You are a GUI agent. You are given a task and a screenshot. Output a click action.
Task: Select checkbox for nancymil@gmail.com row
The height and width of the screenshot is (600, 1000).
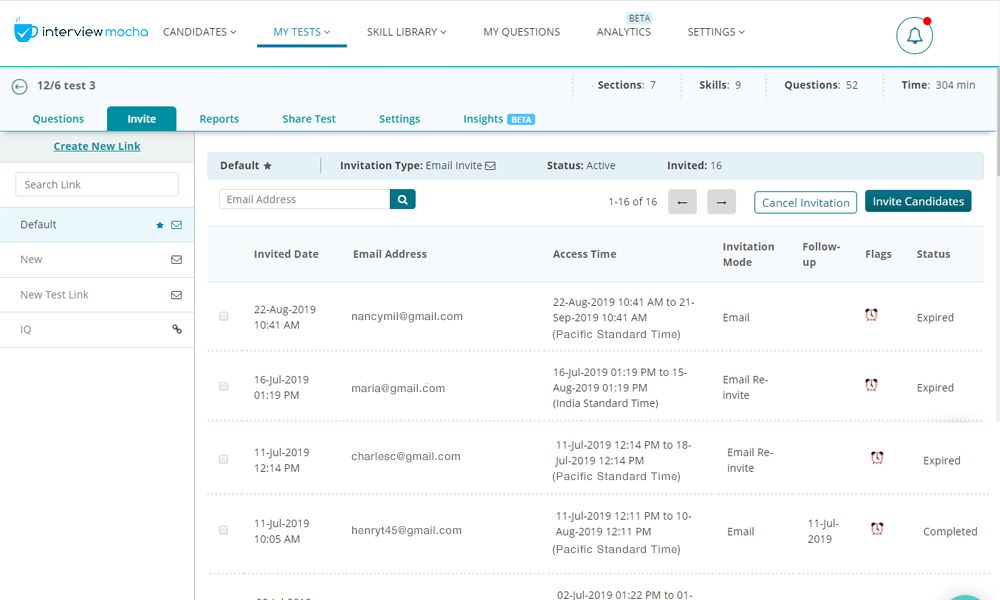click(224, 316)
